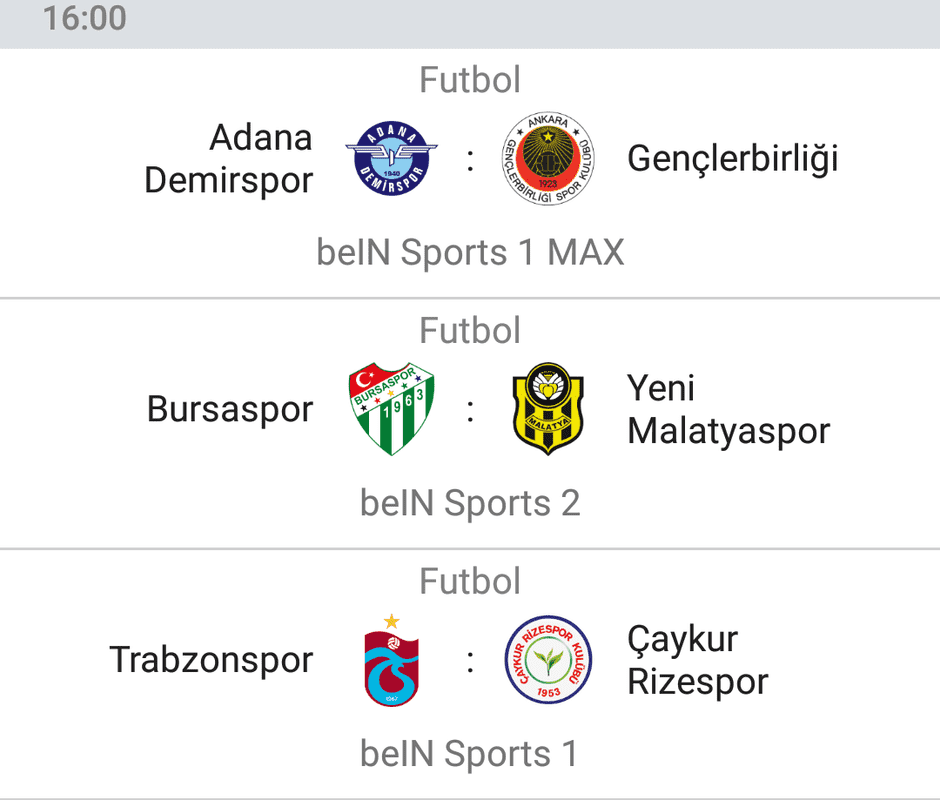Viewport: 940px width, 800px height.
Task: Select the Gençlerbirliği team name
Action: click(x=733, y=159)
